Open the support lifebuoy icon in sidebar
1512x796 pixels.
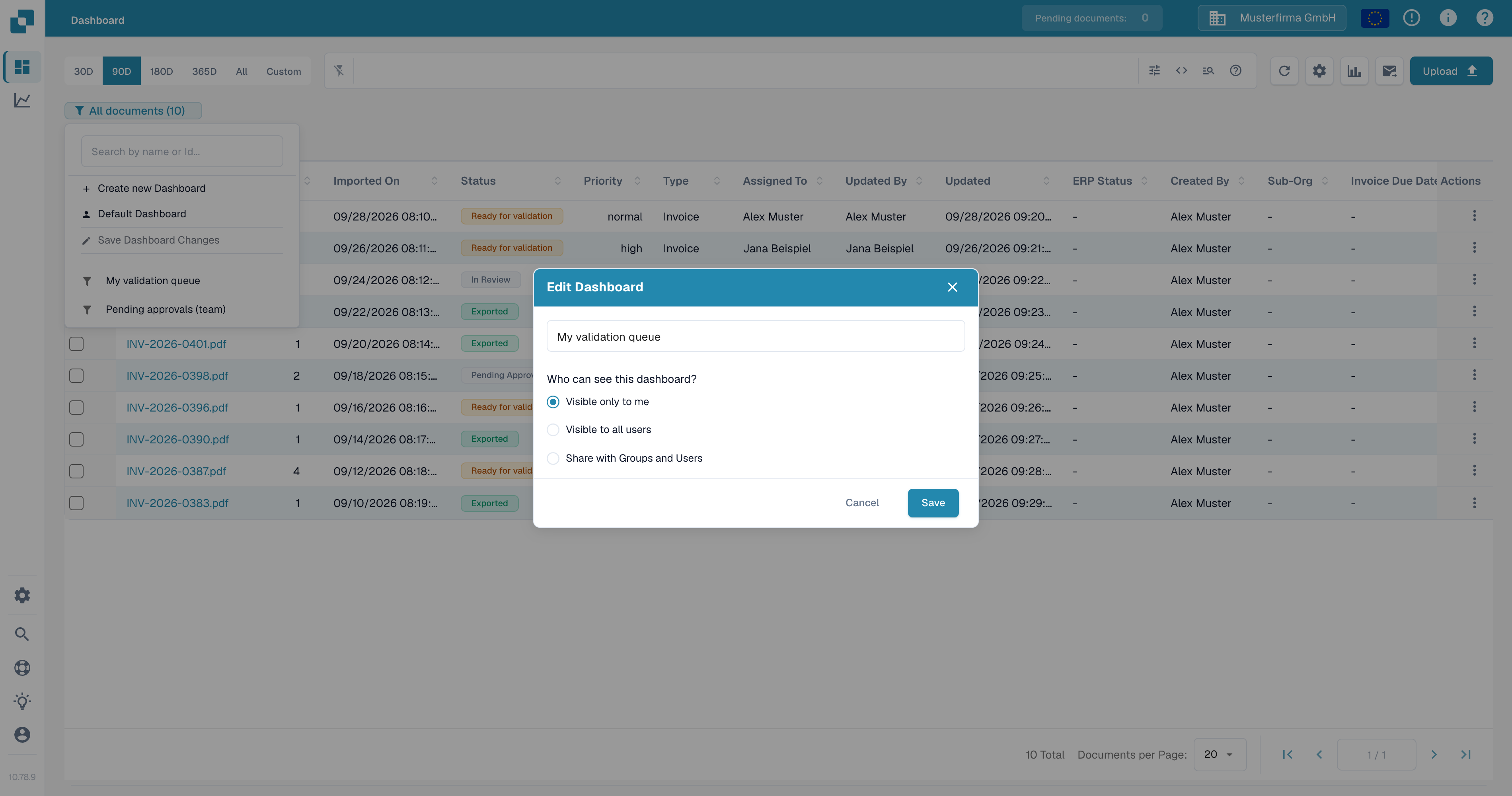[22, 667]
